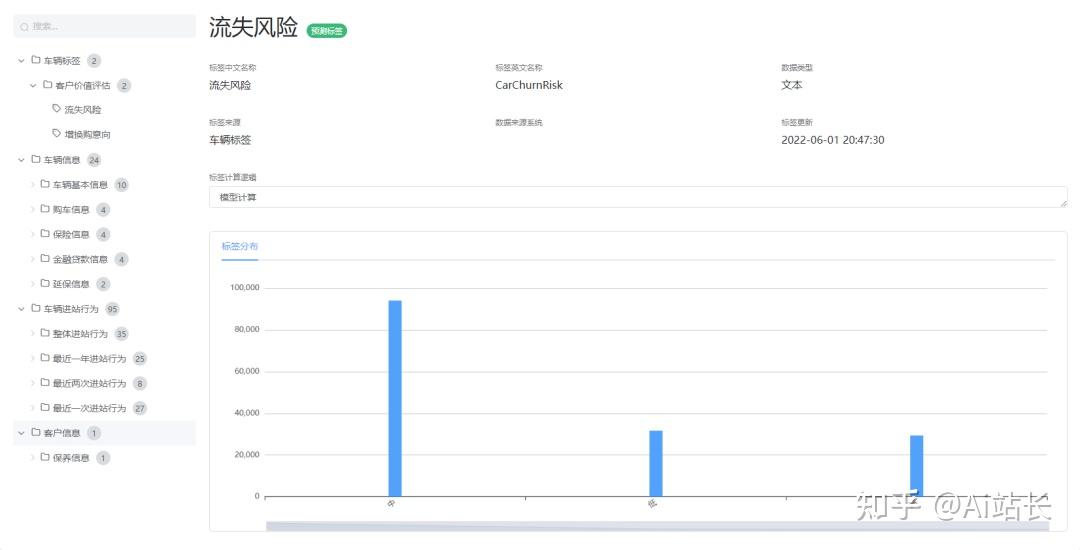Viewport: 1080px width, 550px height.
Task: Expand the 保险信息 node
Action: pos(32,235)
